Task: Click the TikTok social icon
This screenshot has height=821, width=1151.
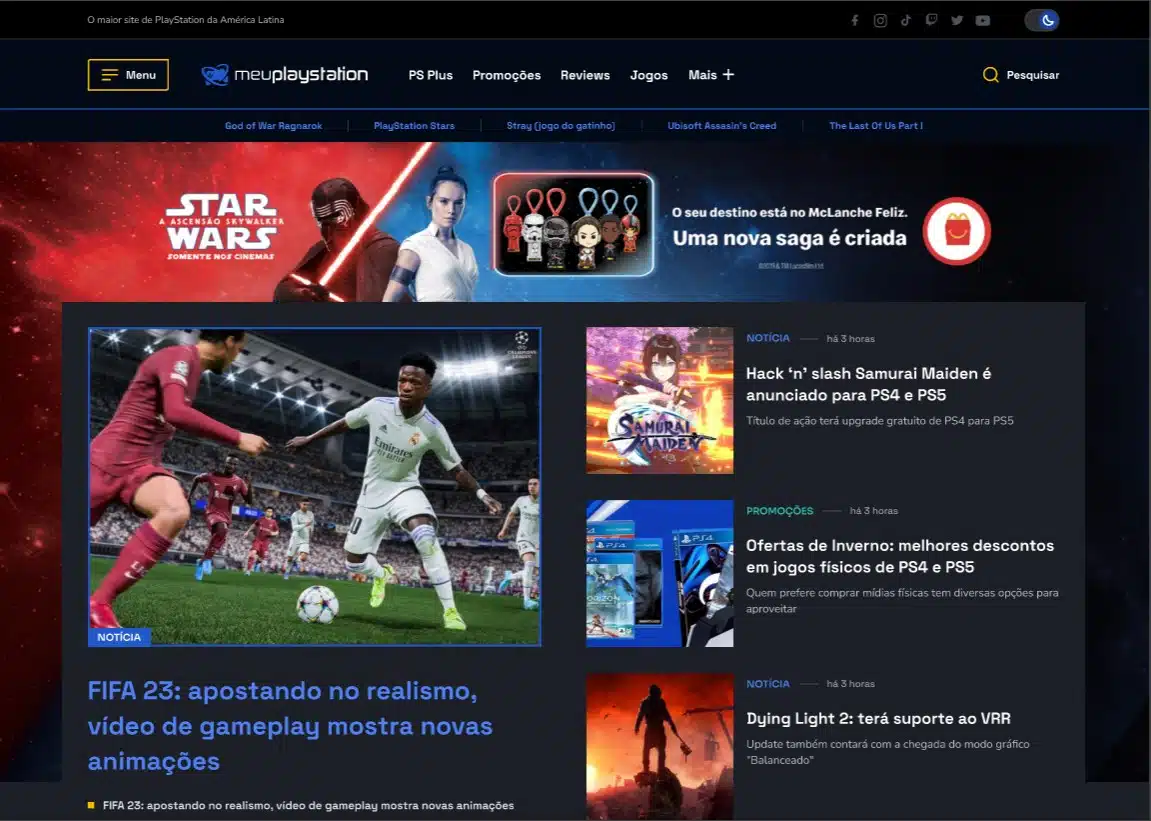Action: 906,19
